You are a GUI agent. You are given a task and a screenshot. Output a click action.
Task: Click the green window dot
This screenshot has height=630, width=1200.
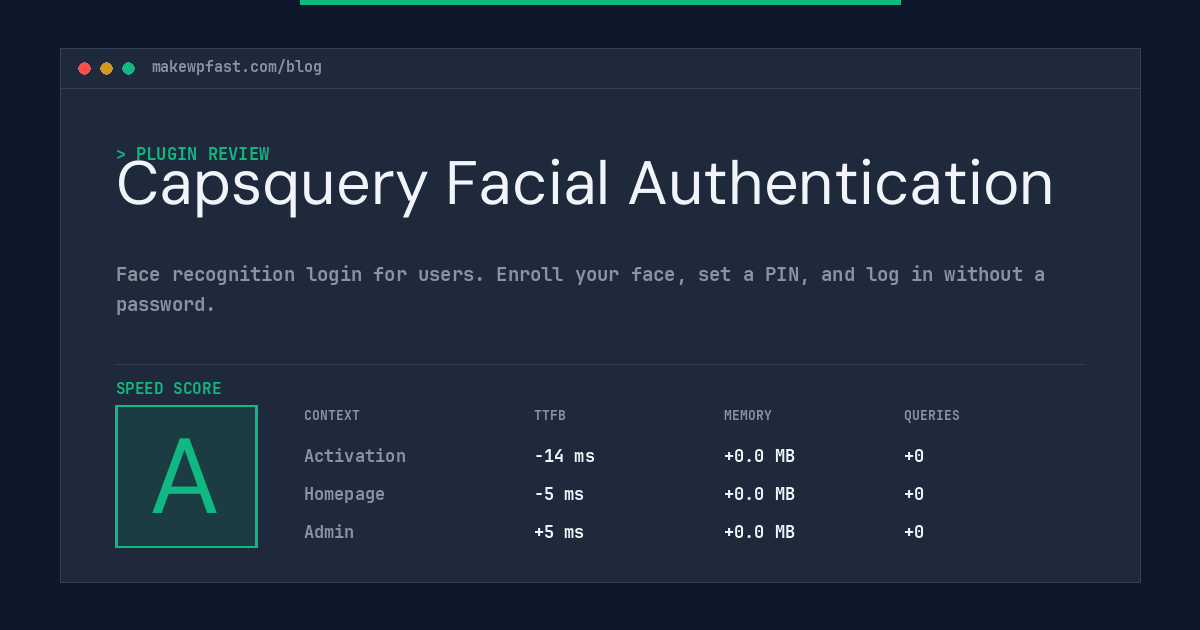pyautogui.click(x=128, y=68)
